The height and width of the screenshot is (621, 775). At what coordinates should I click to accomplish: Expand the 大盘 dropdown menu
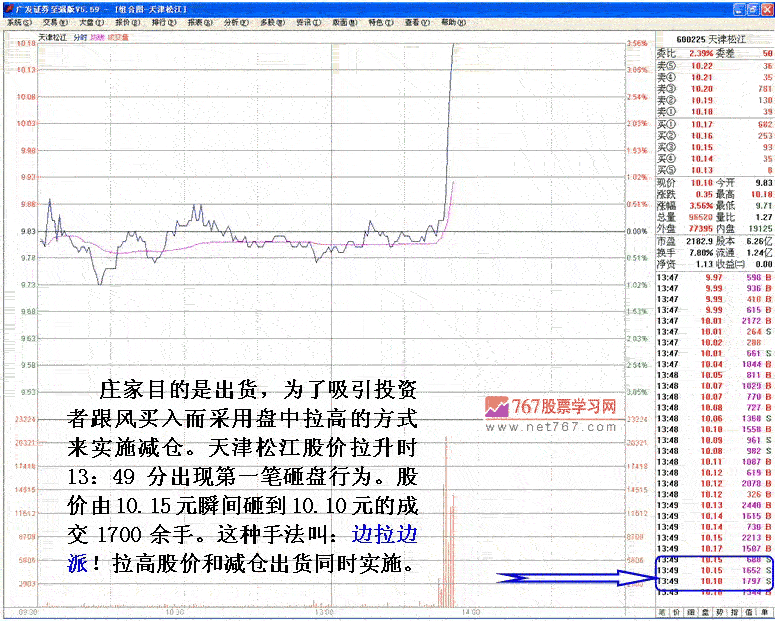click(89, 21)
